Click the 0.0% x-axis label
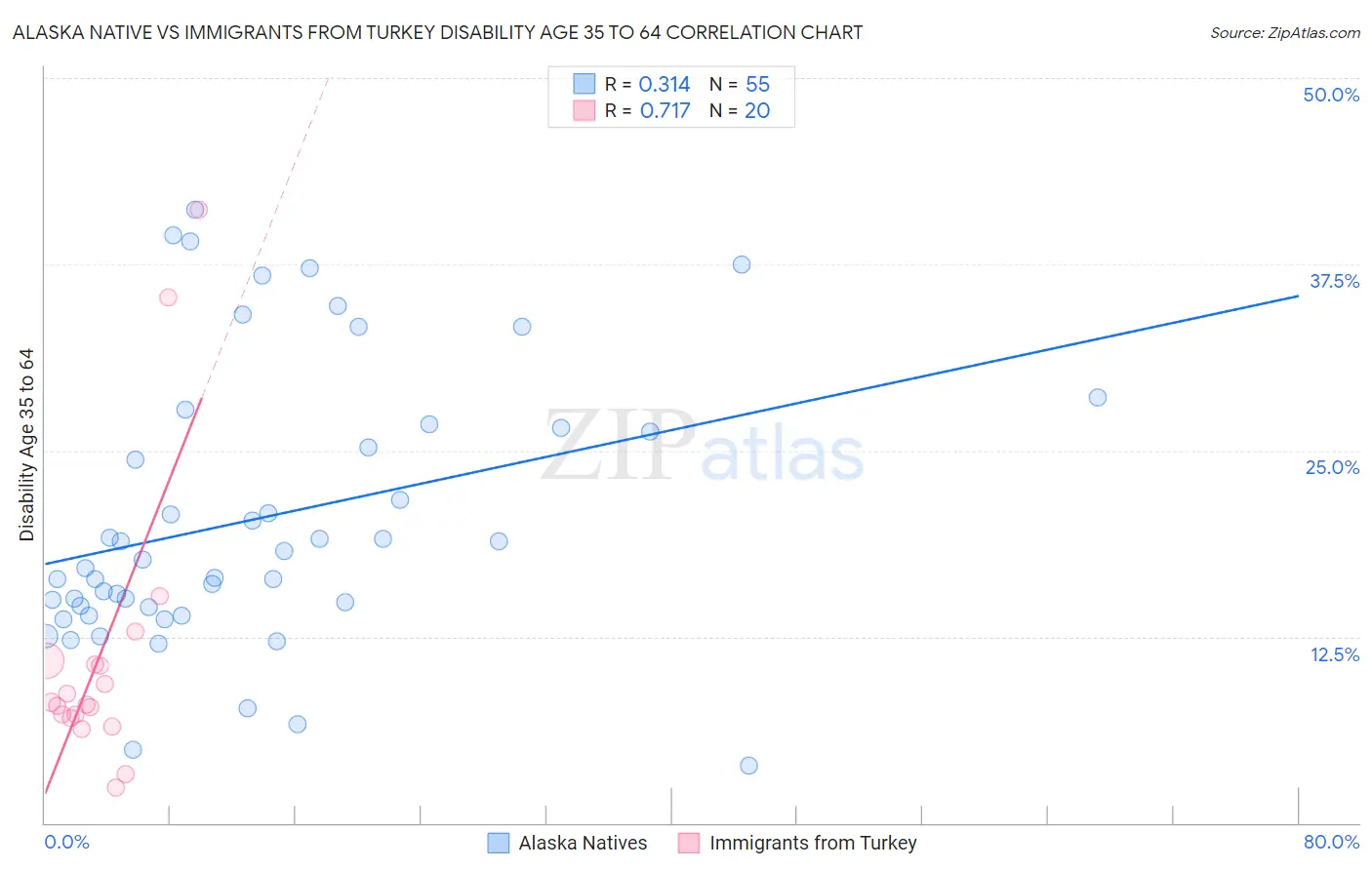The width and height of the screenshot is (1372, 870). pos(66,842)
